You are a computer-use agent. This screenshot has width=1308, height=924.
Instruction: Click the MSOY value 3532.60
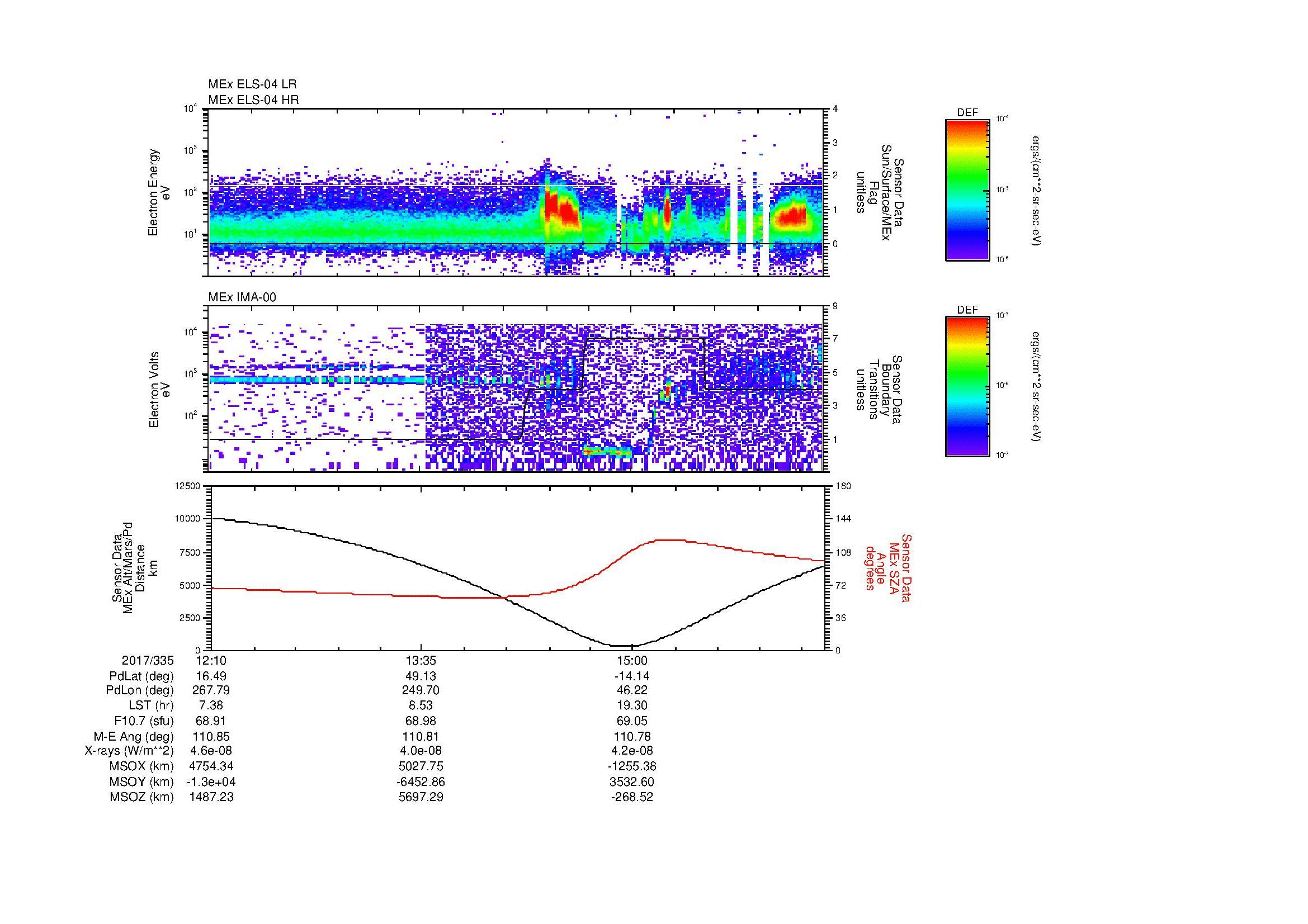[632, 781]
